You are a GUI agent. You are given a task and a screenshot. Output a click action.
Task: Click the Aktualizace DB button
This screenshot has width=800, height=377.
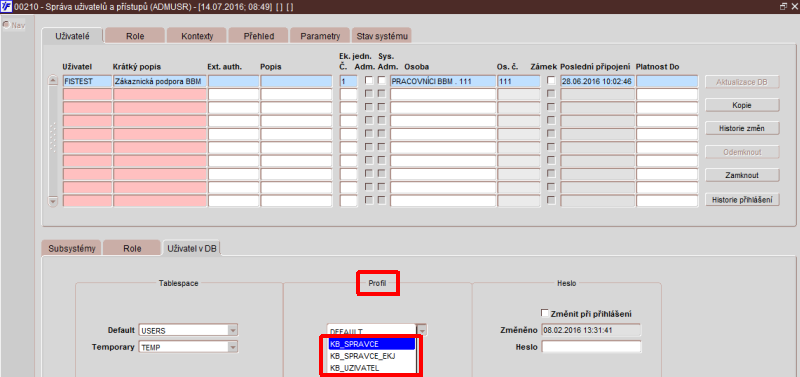[742, 82]
